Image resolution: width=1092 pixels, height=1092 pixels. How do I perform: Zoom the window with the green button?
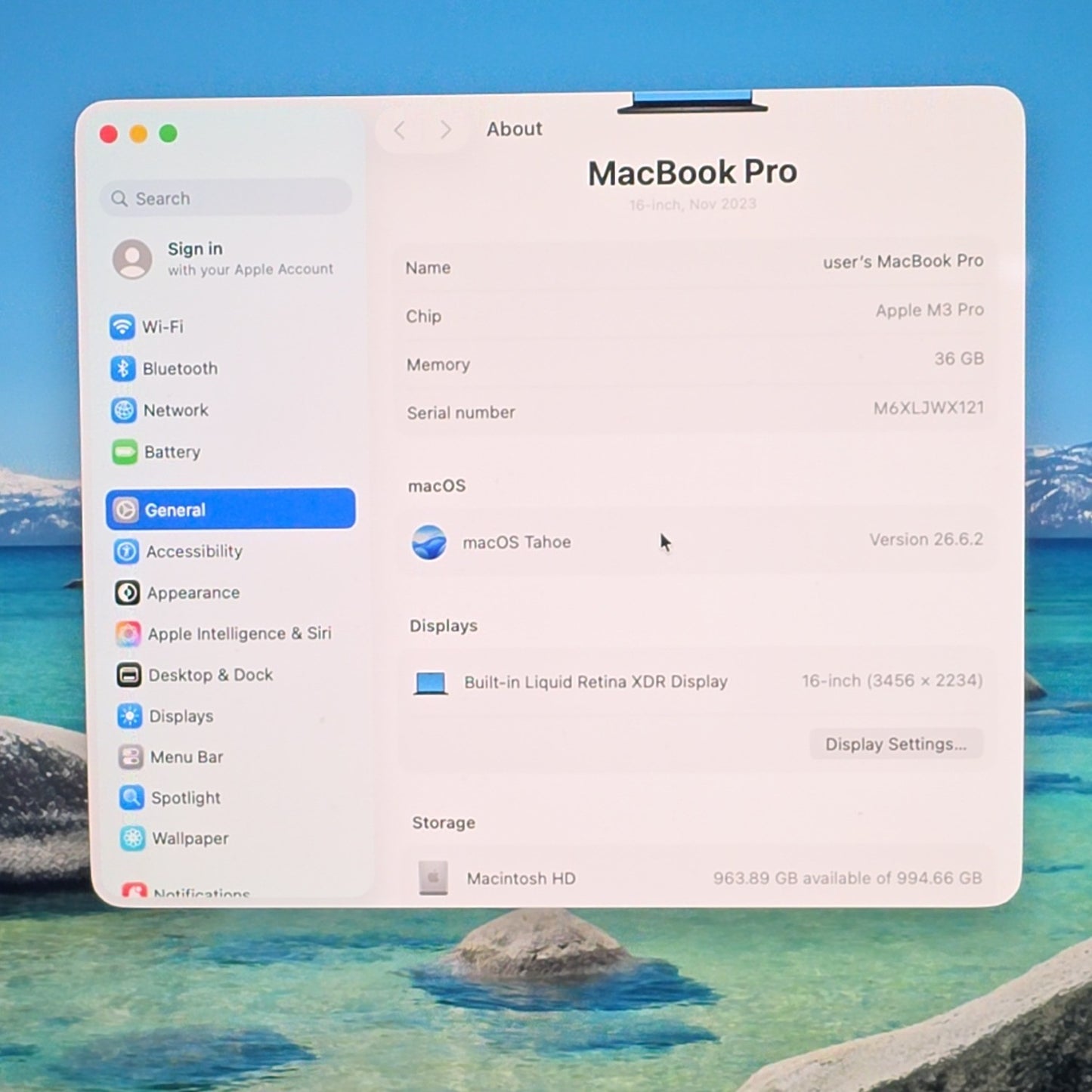point(169,134)
